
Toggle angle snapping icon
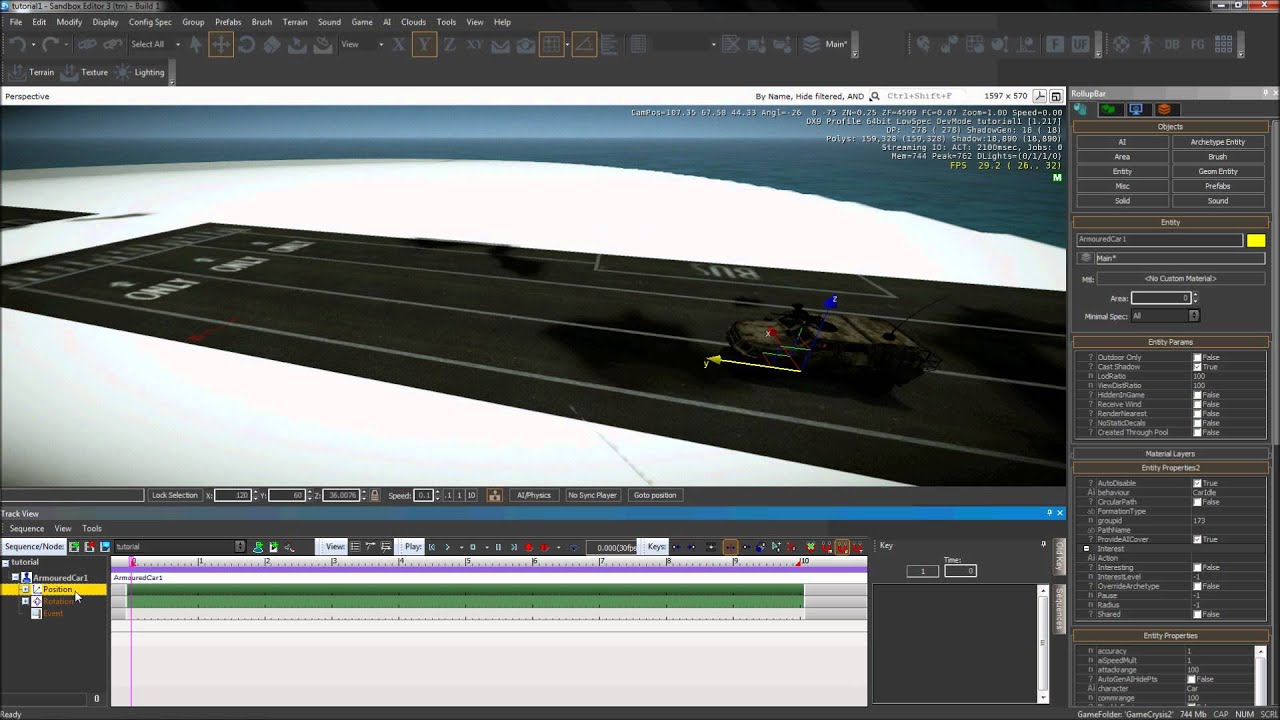click(585, 44)
